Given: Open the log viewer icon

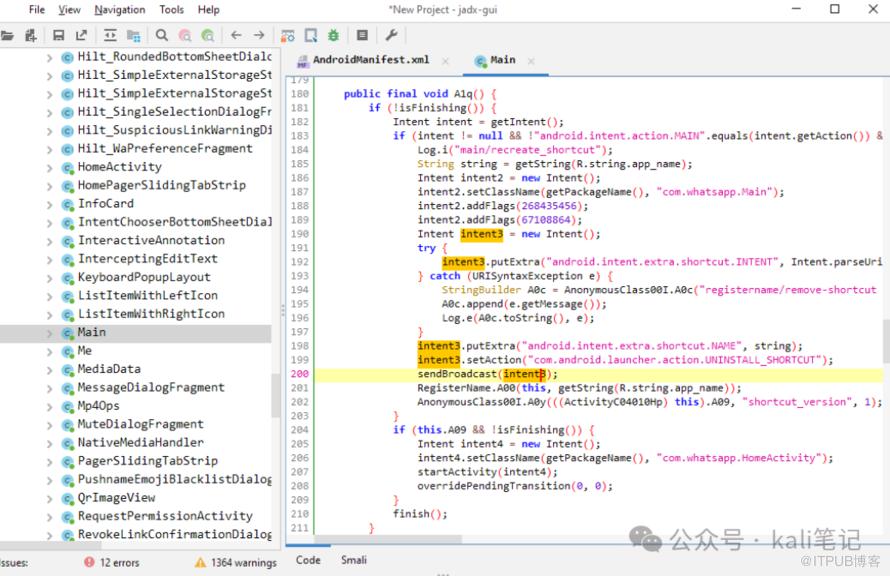Looking at the screenshot, I should [x=362, y=35].
